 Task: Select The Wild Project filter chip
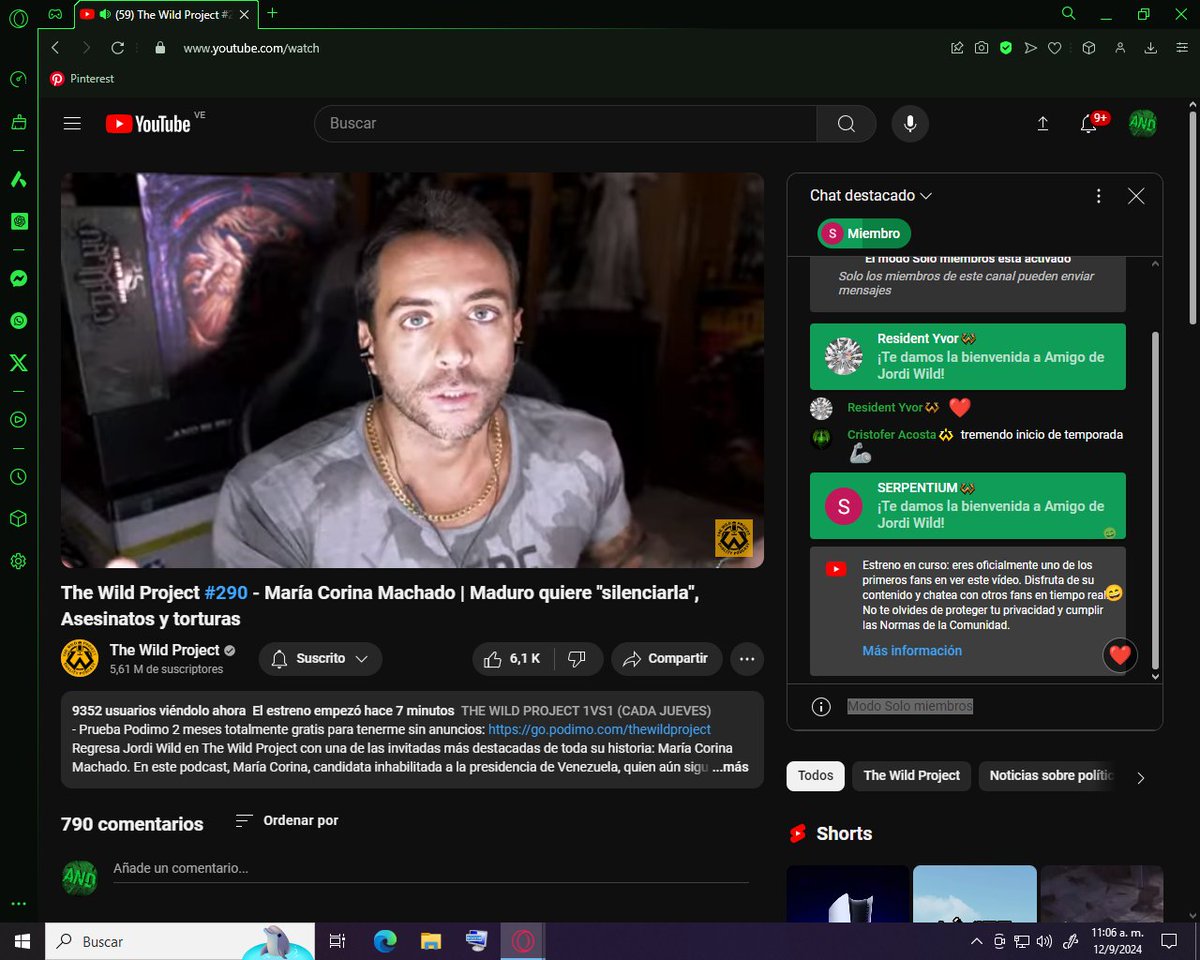912,776
